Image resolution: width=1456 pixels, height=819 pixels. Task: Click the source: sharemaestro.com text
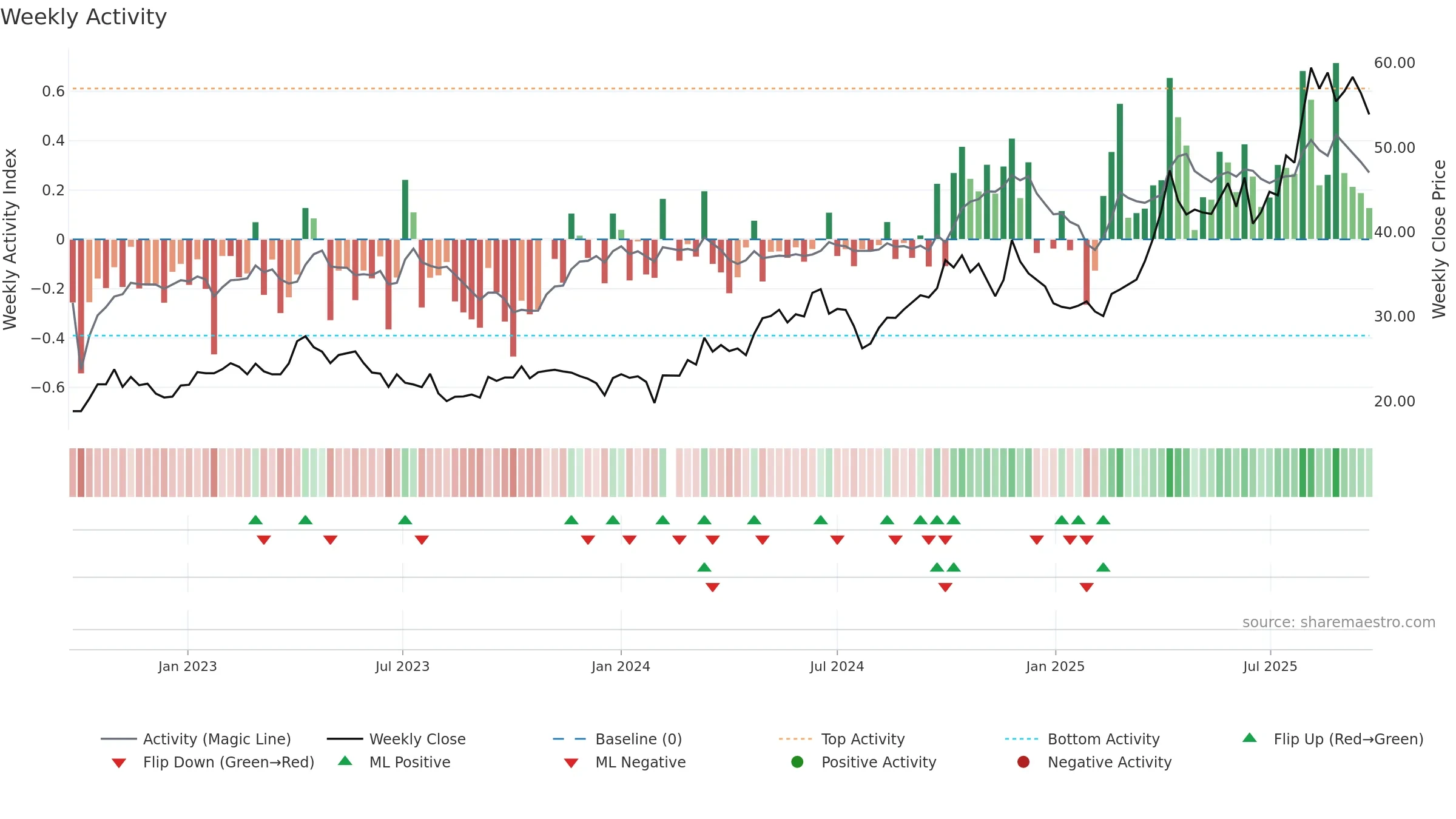[x=1339, y=622]
